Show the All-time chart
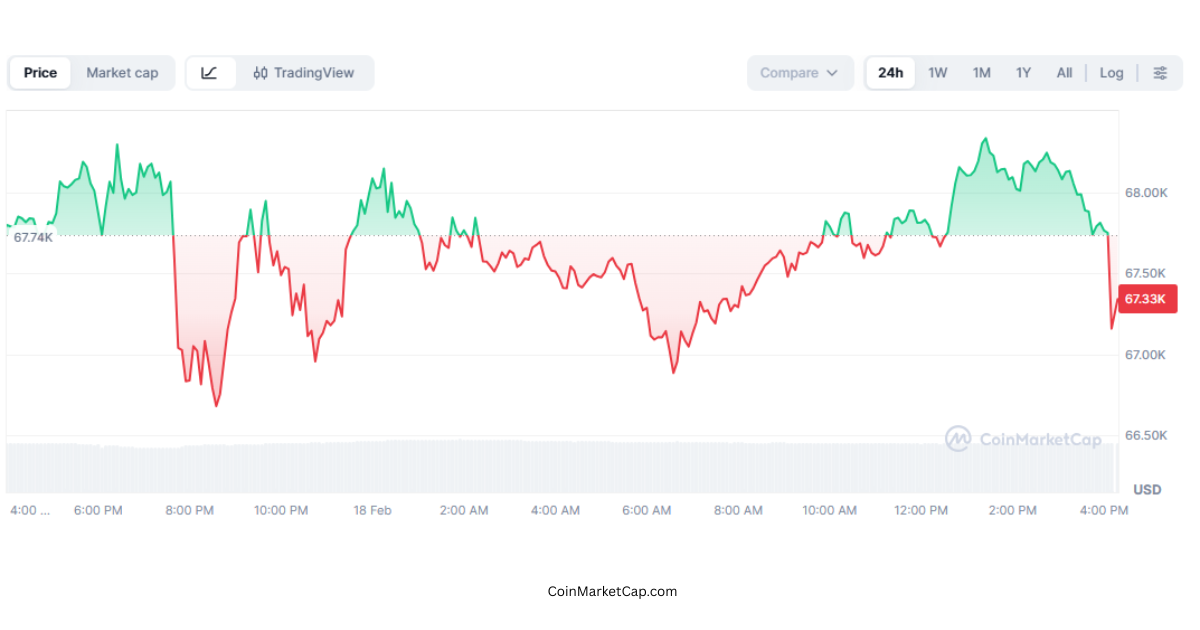The height and width of the screenshot is (630, 1200). click(1064, 72)
